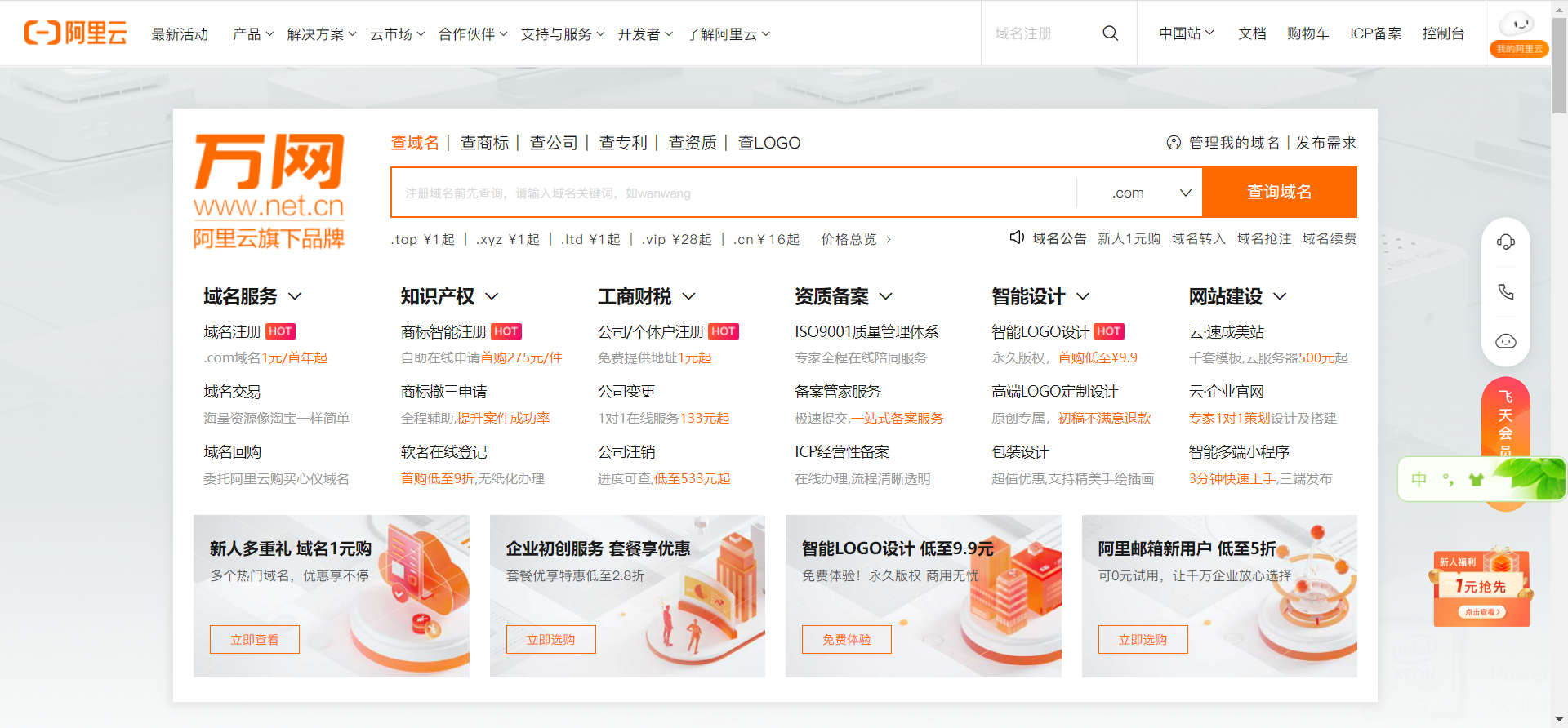
Task: Open the 域名抢注 link
Action: pyautogui.click(x=1264, y=238)
